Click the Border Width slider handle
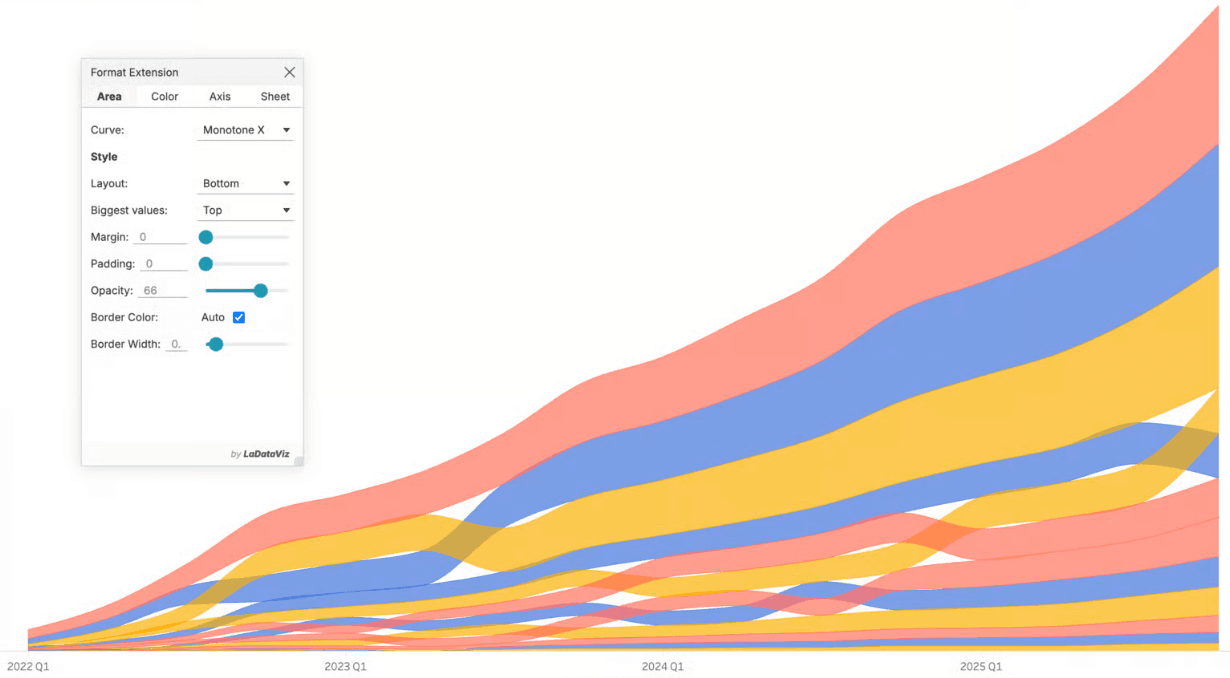Image resolution: width=1230 pixels, height=678 pixels. (x=216, y=344)
